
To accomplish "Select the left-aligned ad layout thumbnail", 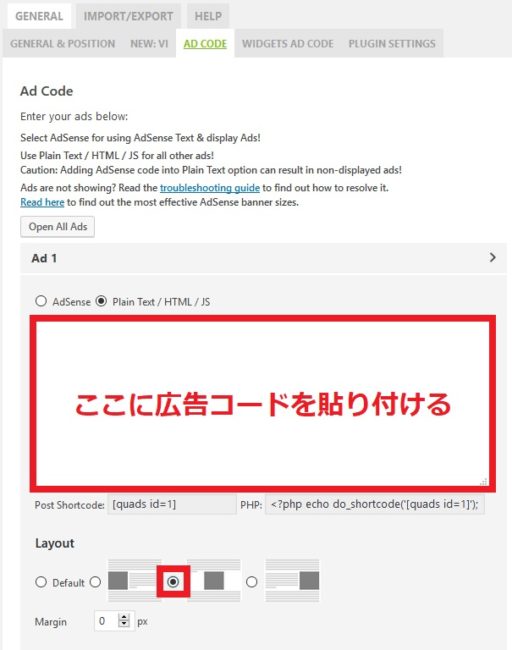I will point(132,580).
